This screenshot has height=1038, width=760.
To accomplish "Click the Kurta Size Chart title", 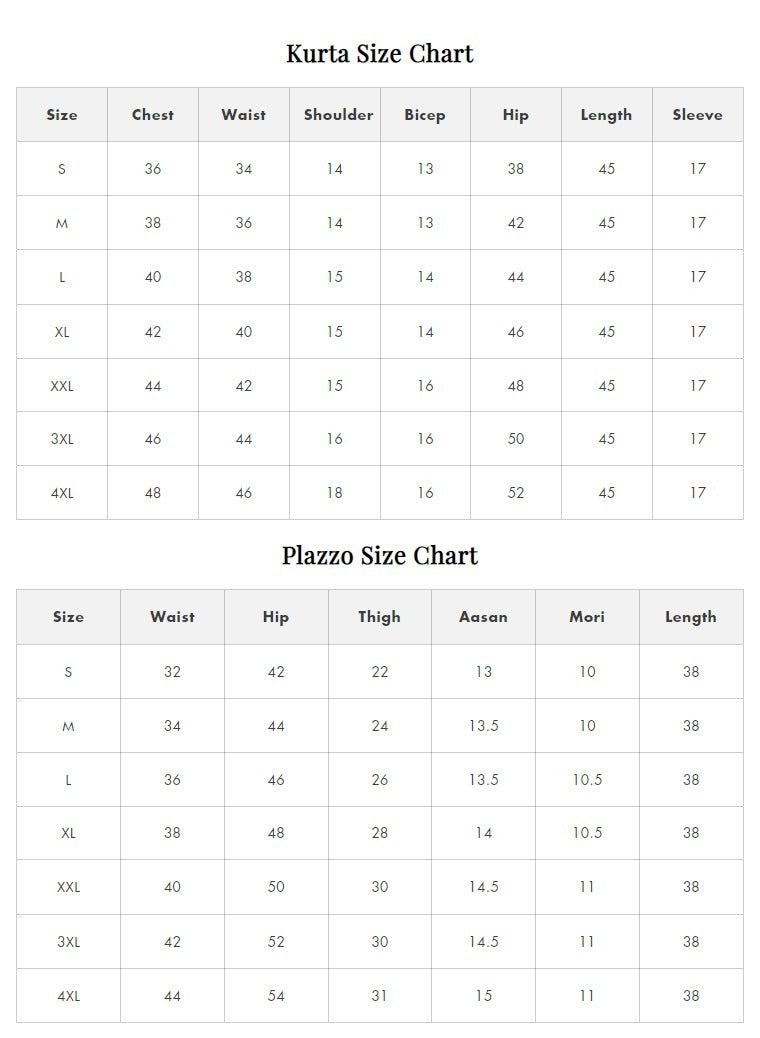I will click(379, 54).
